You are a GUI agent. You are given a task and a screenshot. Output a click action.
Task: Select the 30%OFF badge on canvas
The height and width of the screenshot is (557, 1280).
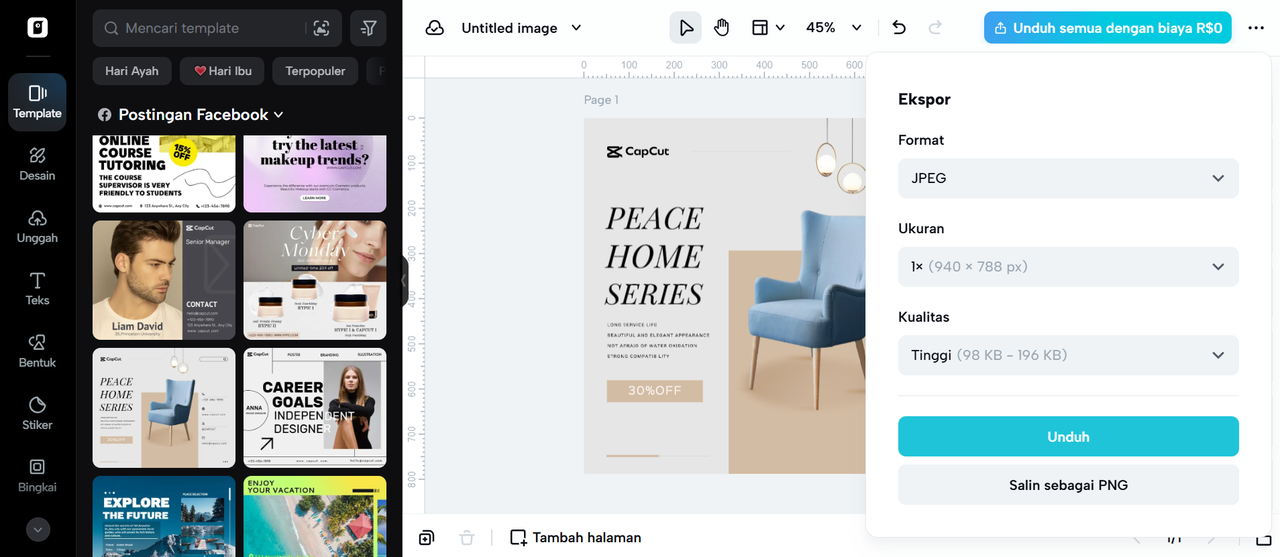click(x=655, y=391)
